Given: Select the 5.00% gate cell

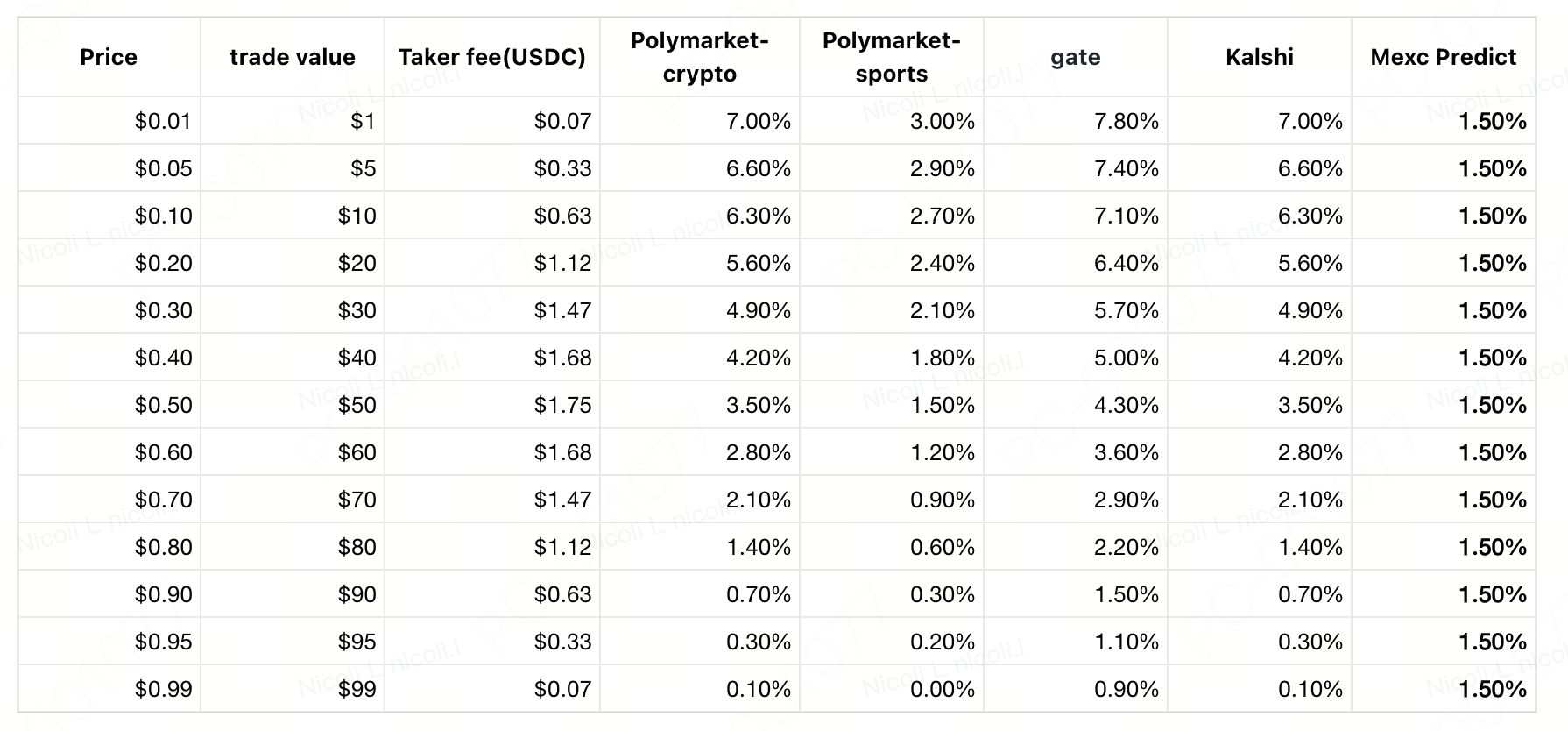Looking at the screenshot, I should click(x=1076, y=358).
